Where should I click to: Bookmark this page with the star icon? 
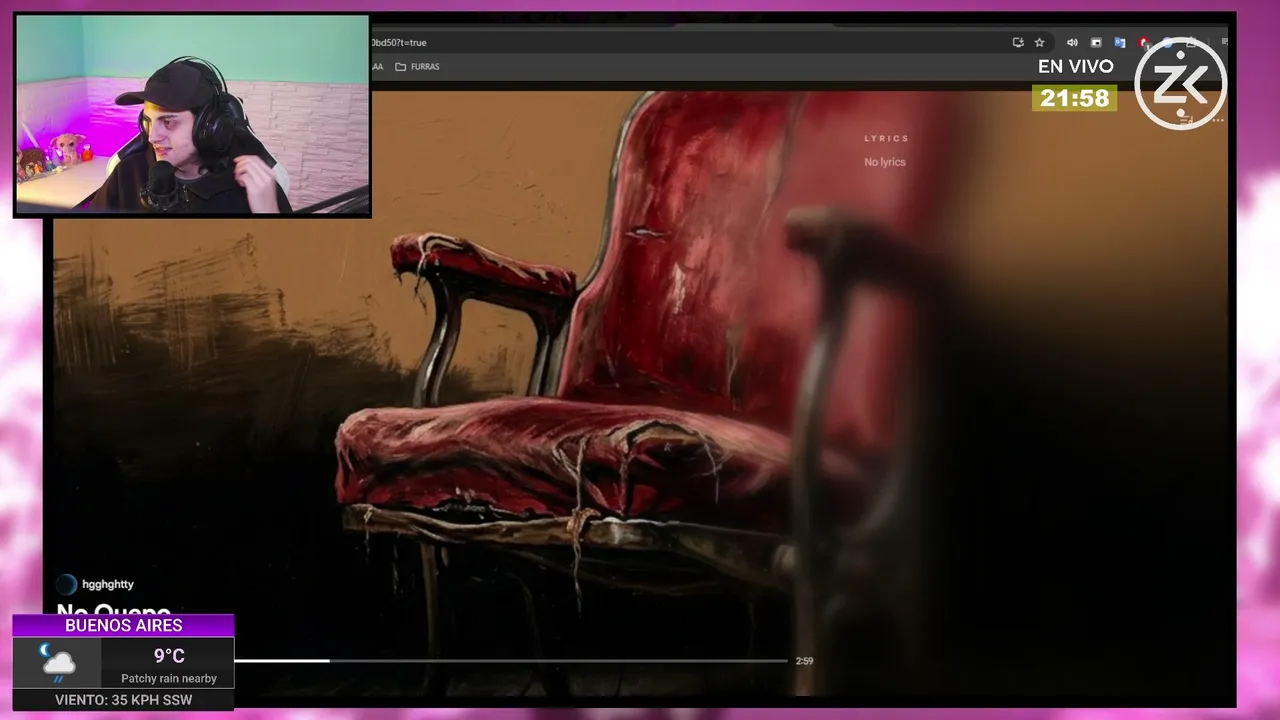tap(1039, 43)
